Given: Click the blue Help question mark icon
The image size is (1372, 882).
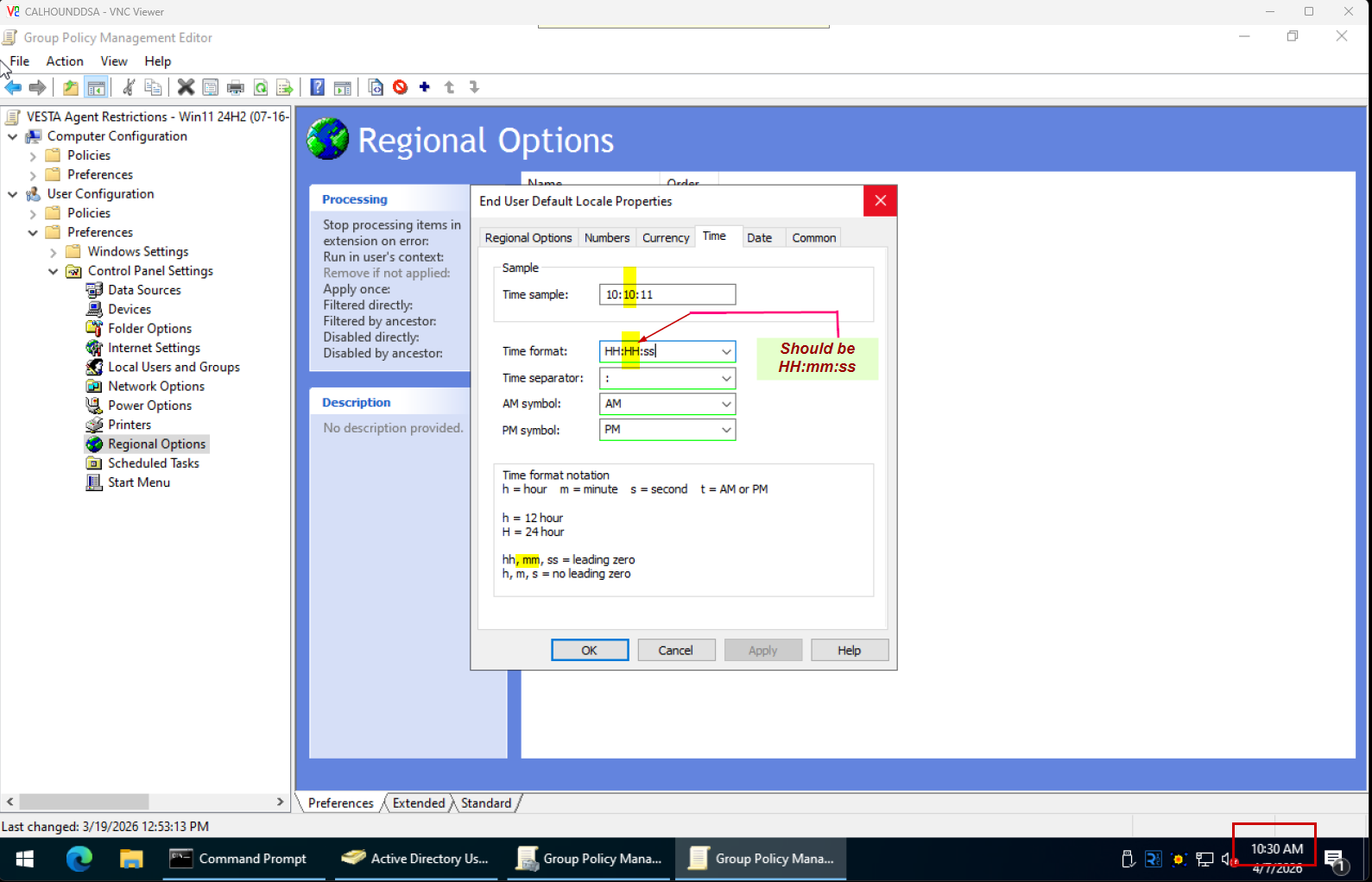Looking at the screenshot, I should pyautogui.click(x=318, y=87).
